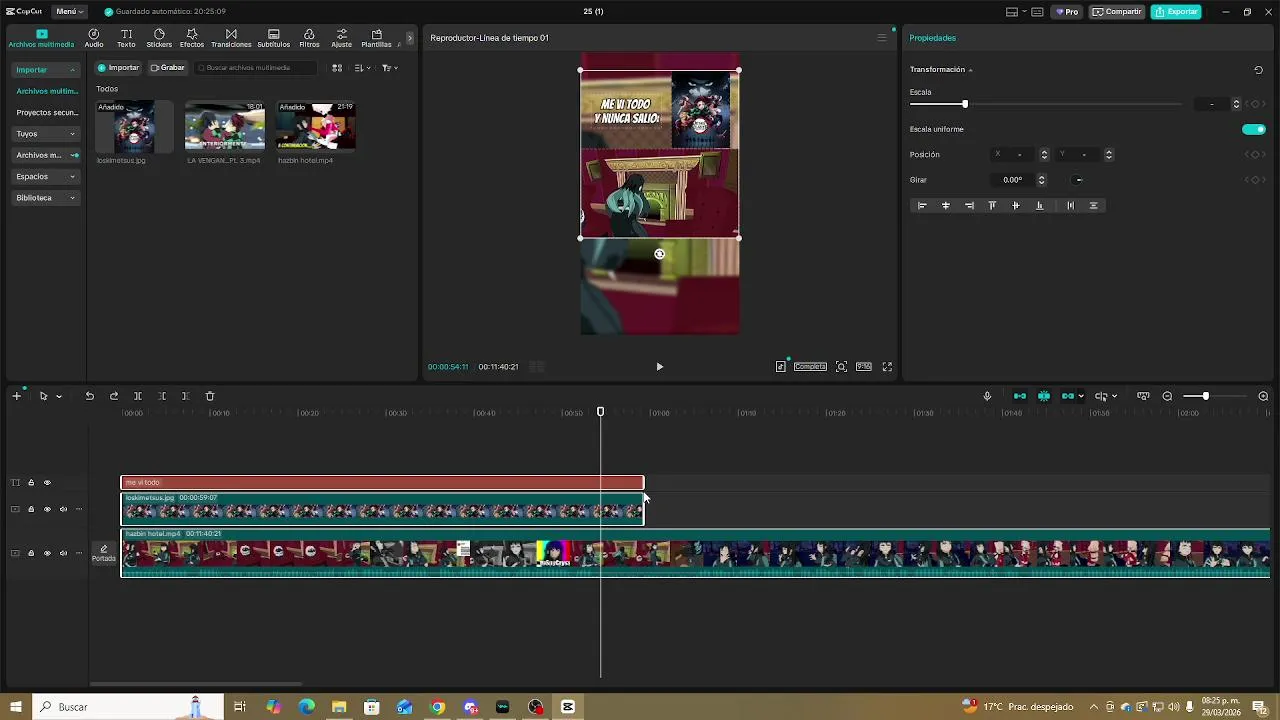Open the media filter dropdown
1280x720 pixels.
tap(390, 68)
